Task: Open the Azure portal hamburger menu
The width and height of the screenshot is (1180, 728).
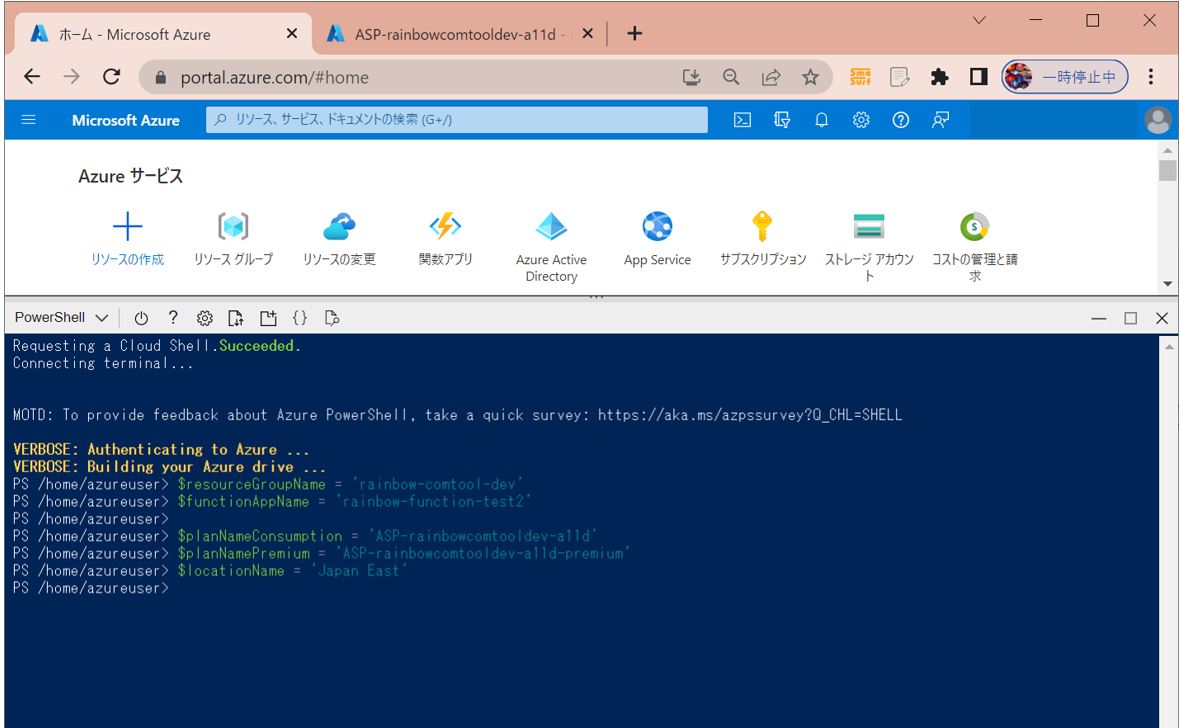Action: click(29, 120)
